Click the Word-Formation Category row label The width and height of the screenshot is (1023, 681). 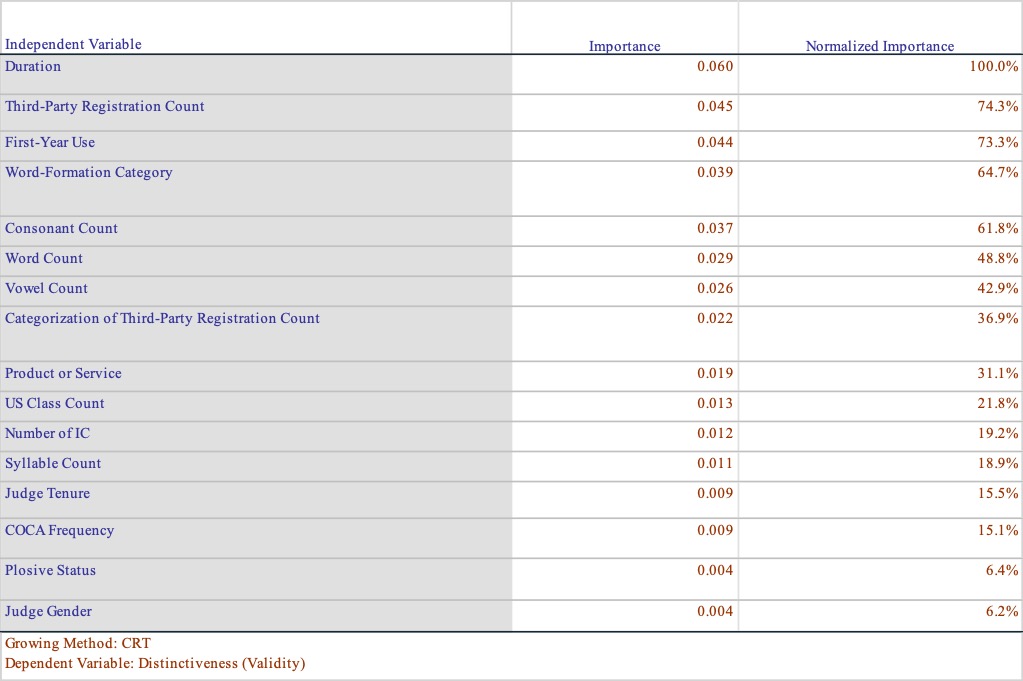pyautogui.click(x=88, y=173)
